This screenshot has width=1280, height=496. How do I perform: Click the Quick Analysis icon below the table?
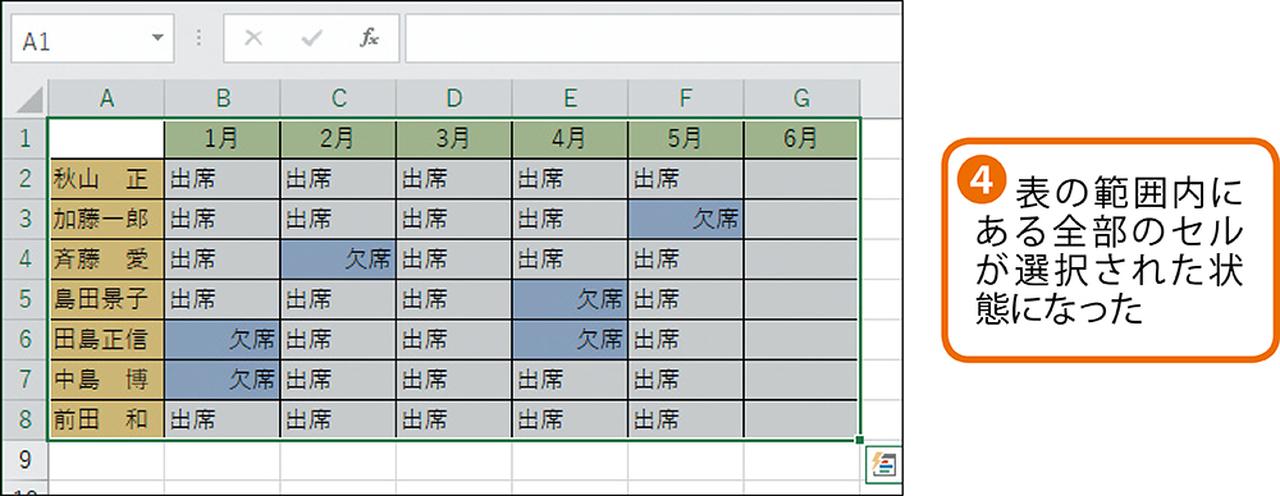point(886,462)
